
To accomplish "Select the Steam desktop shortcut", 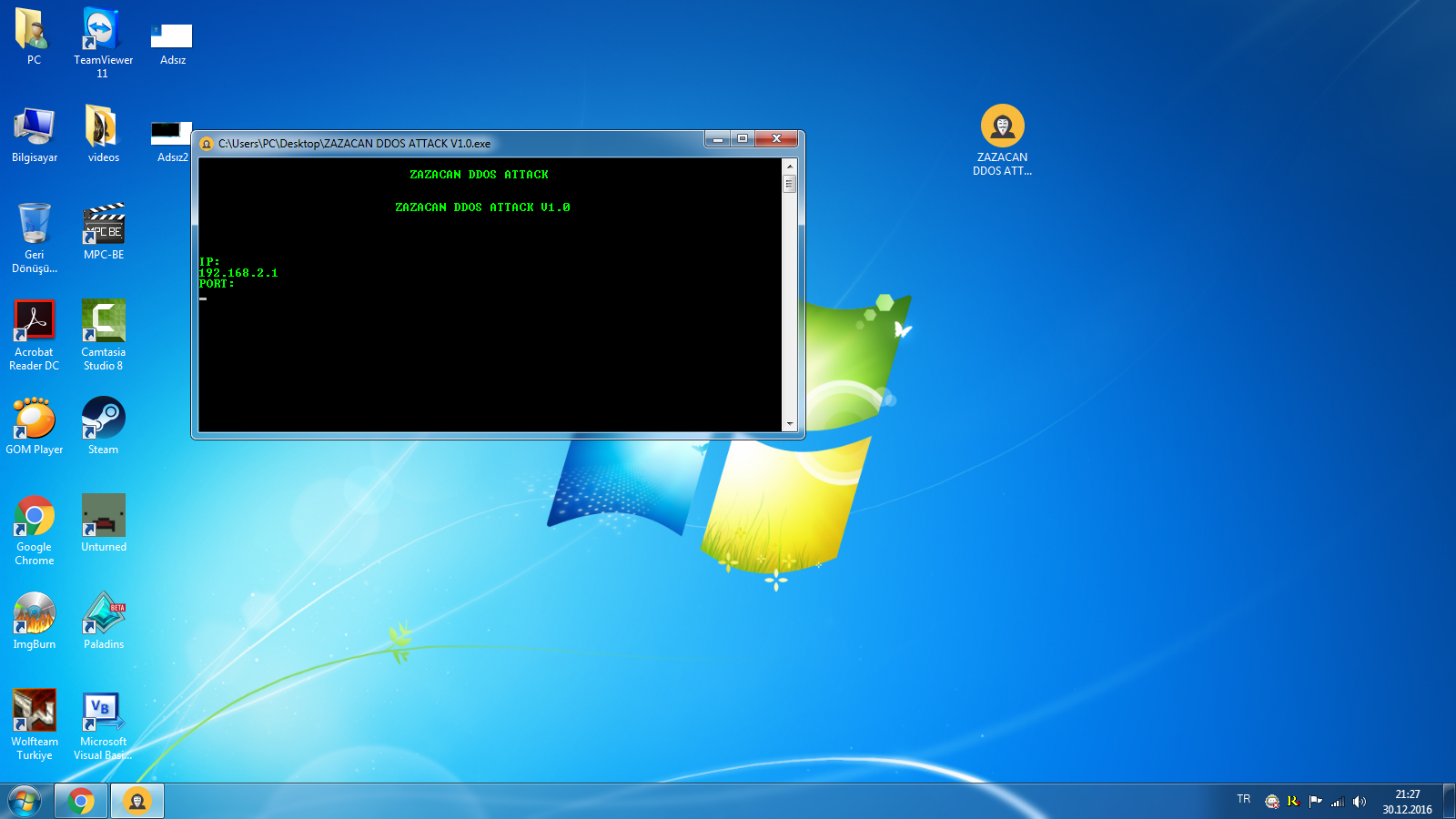I will coord(103,426).
